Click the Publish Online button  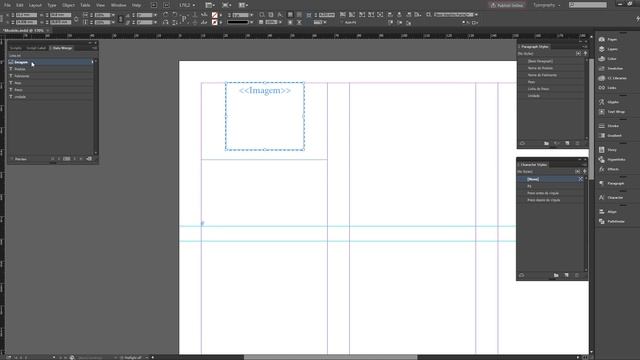click(507, 5)
